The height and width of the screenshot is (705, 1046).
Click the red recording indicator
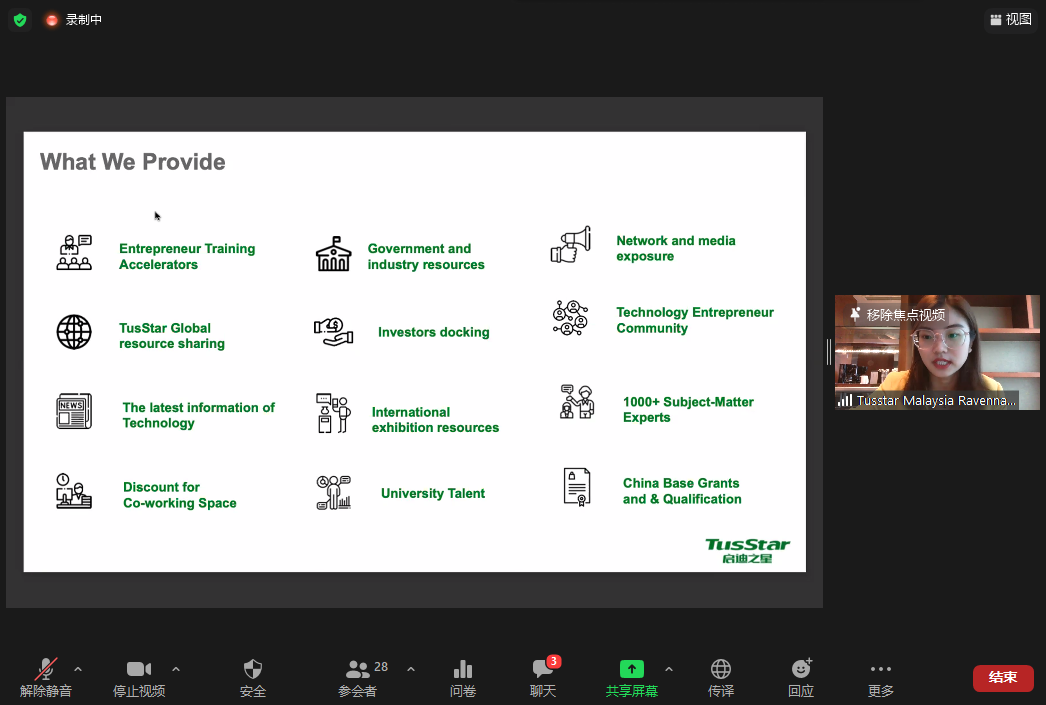52,20
